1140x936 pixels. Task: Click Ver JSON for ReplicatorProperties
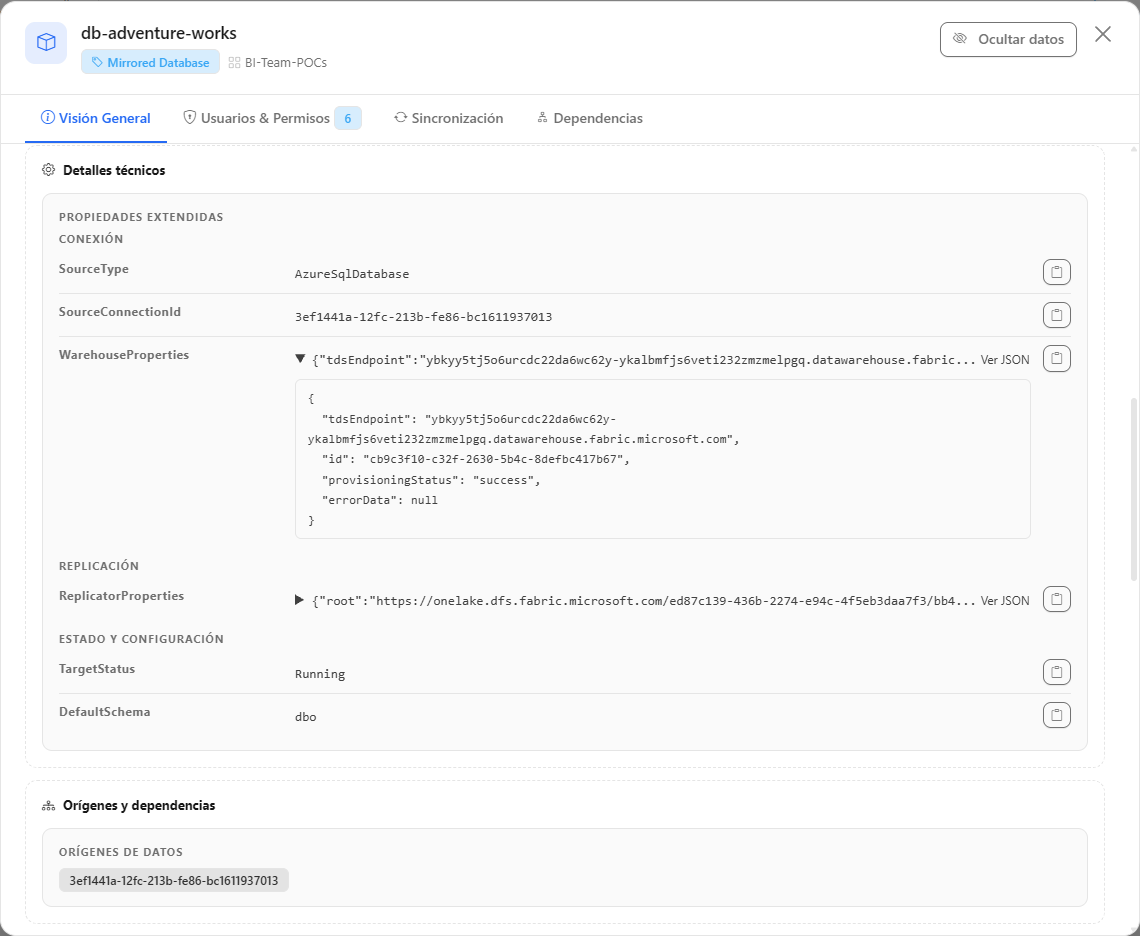pos(1005,601)
